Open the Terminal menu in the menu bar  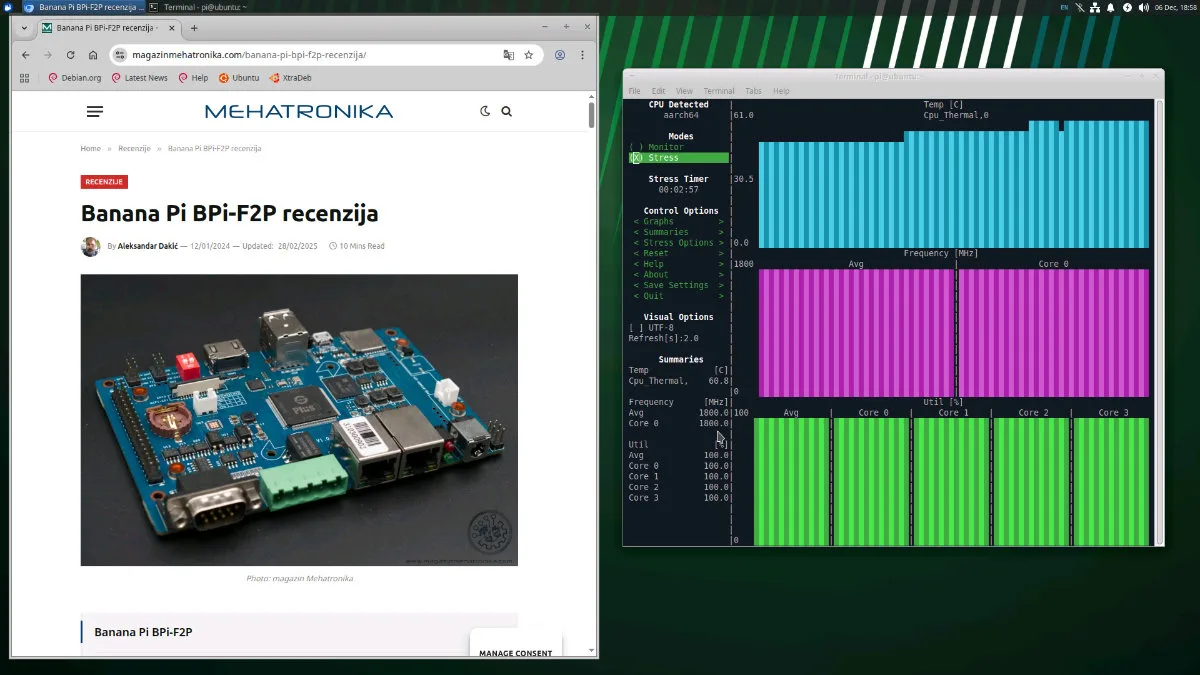click(x=718, y=91)
